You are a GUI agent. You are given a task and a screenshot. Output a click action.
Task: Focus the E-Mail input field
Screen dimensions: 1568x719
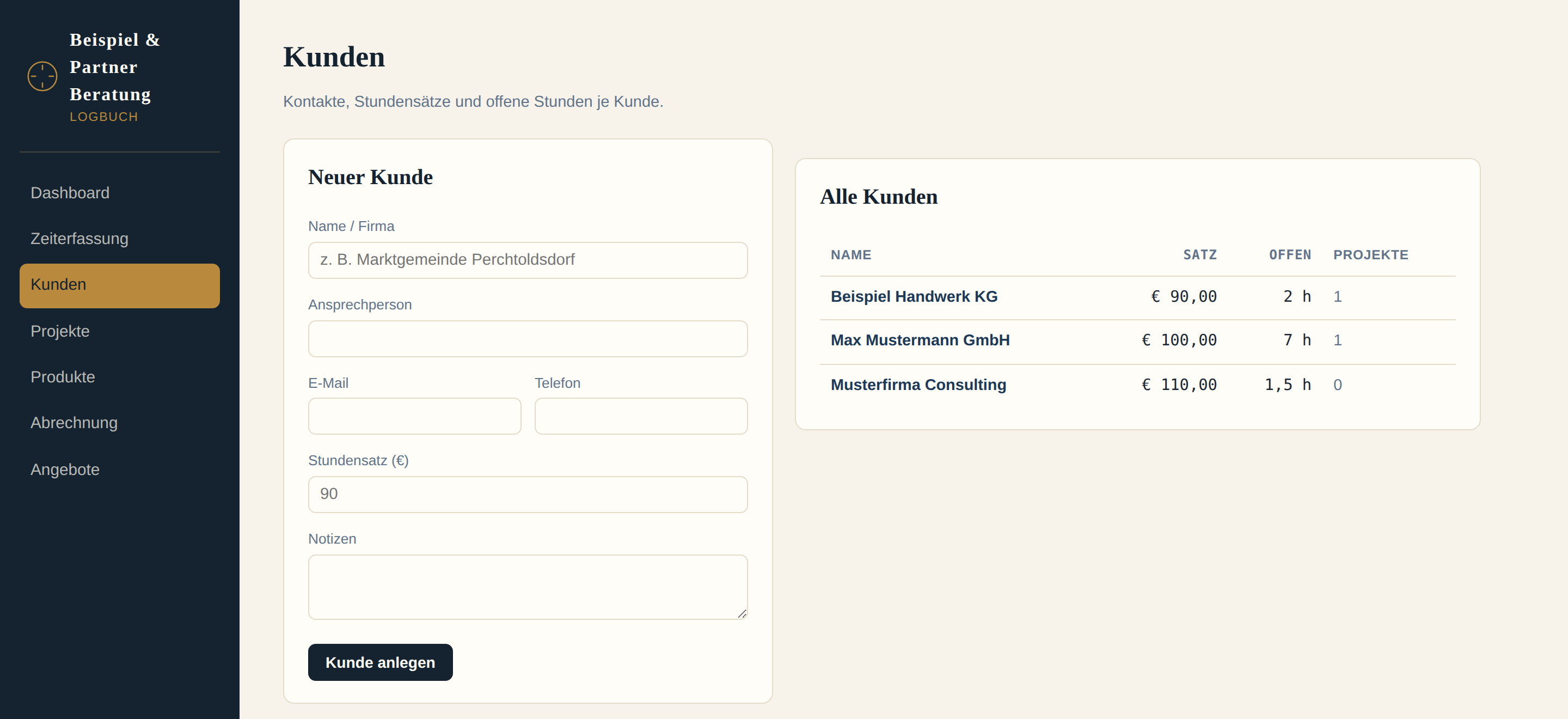click(x=414, y=416)
